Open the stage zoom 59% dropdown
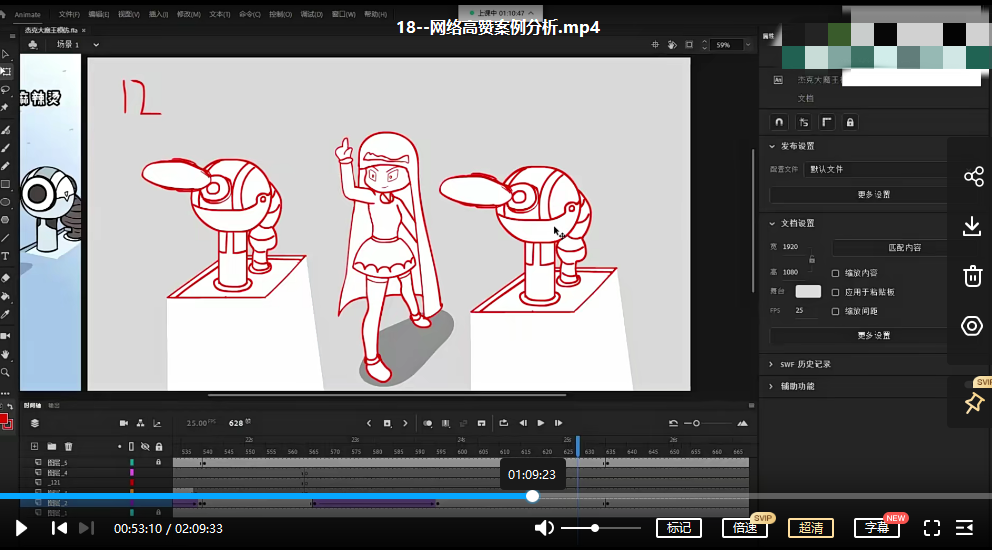The width and height of the screenshot is (992, 550). coord(748,45)
